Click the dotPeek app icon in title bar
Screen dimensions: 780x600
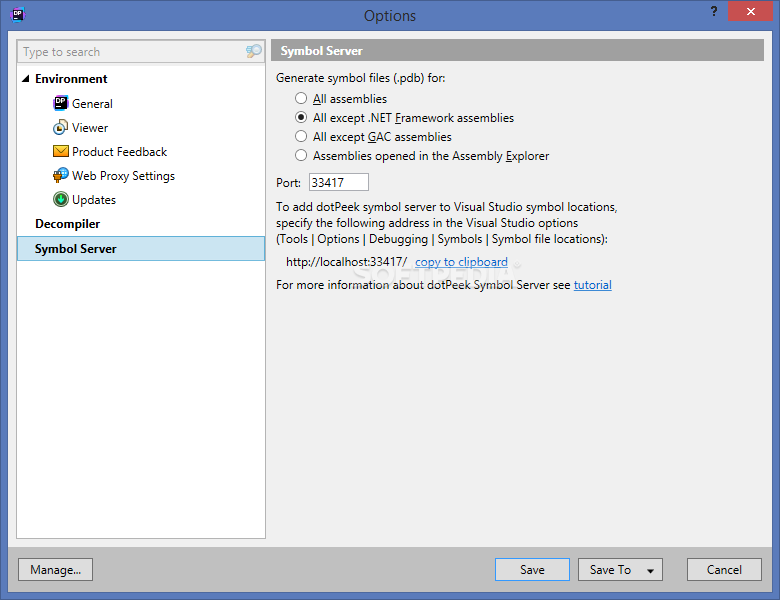pos(18,14)
